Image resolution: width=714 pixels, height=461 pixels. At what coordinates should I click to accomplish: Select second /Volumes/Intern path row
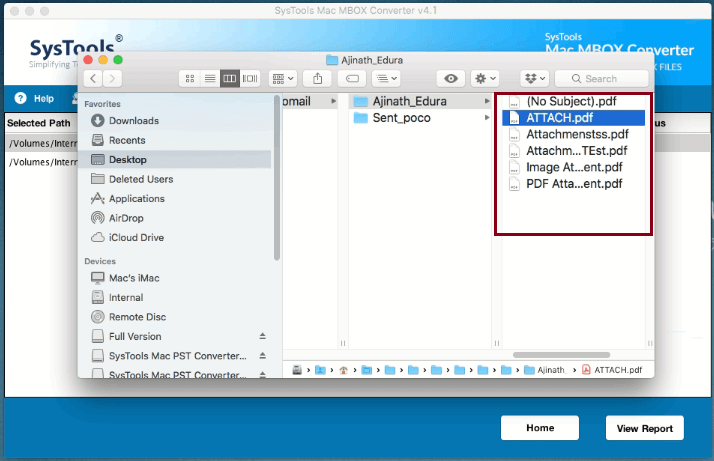[x=42, y=162]
